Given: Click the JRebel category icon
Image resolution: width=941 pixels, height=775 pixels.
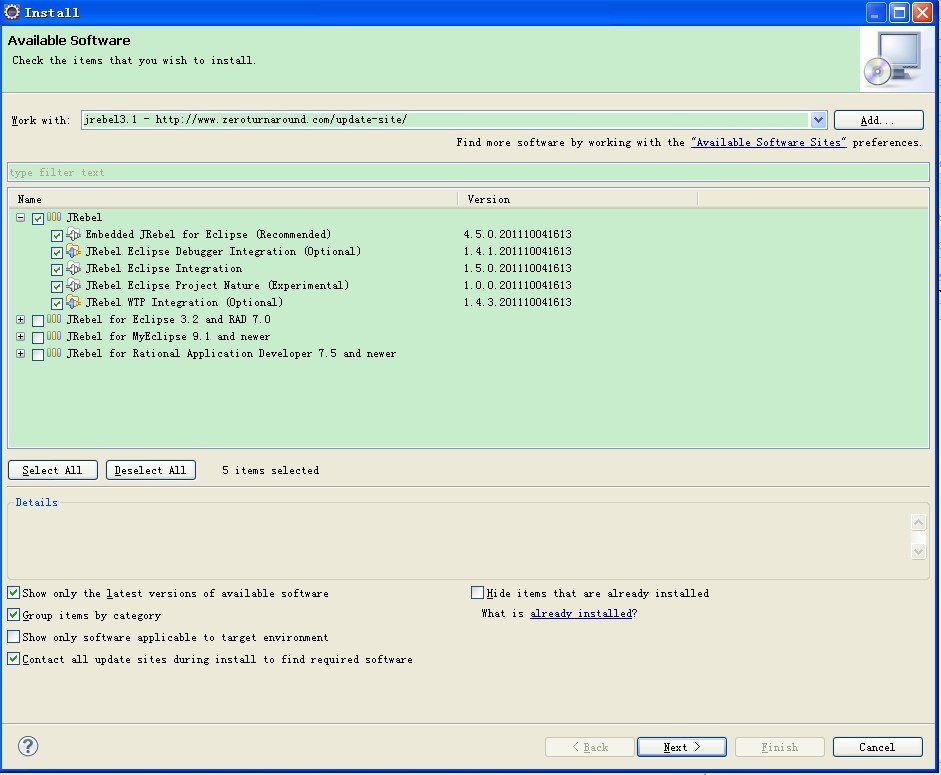Looking at the screenshot, I should tap(54, 217).
